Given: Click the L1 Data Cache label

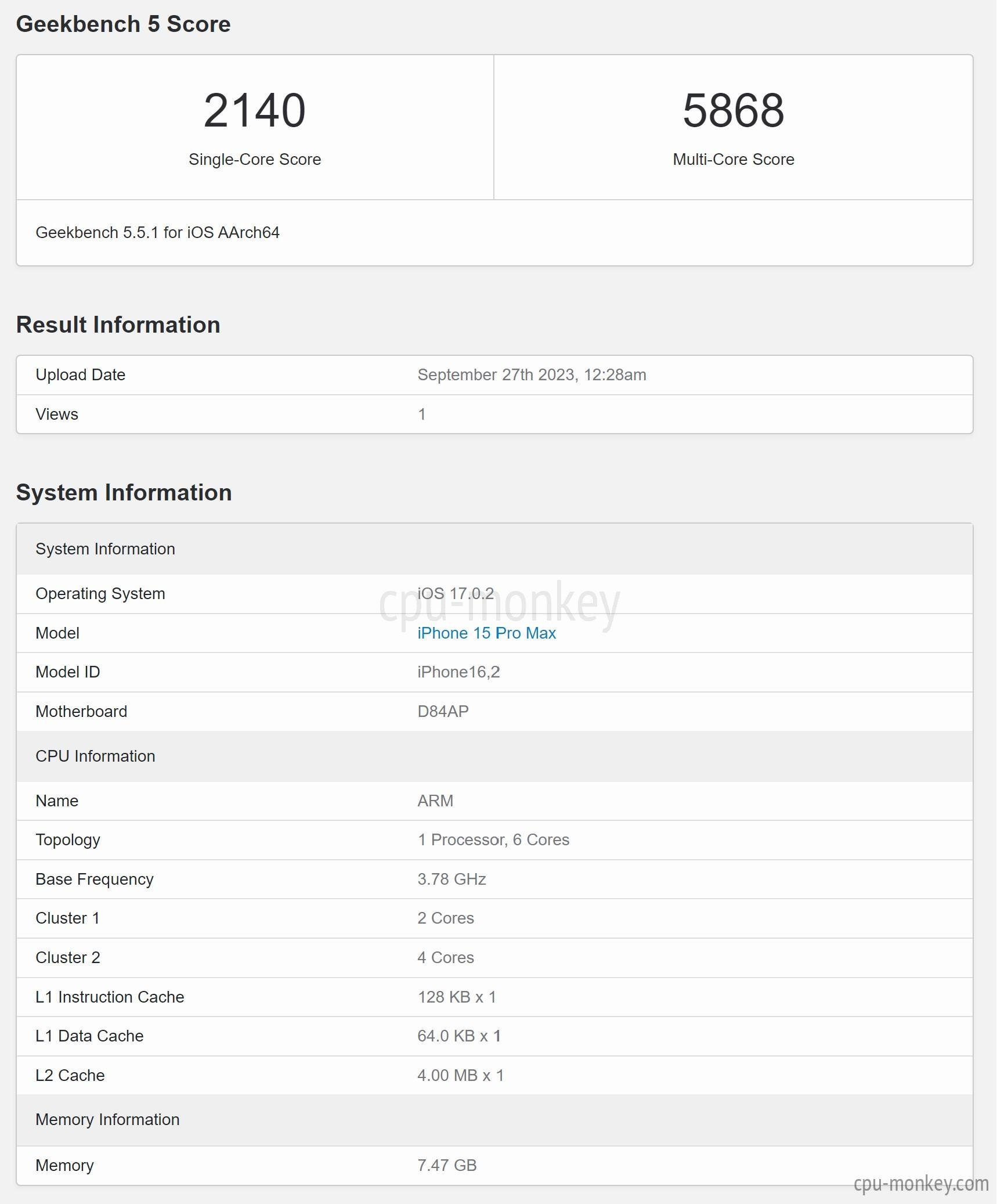Looking at the screenshot, I should [89, 1036].
